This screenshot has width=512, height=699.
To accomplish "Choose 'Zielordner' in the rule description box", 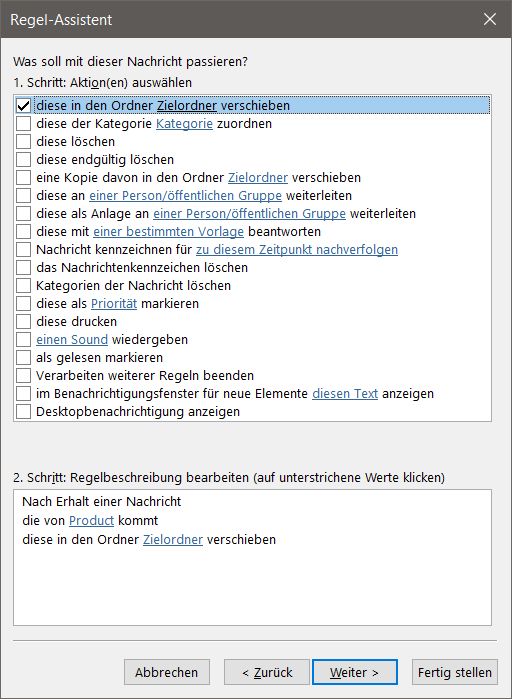I will click(173, 539).
